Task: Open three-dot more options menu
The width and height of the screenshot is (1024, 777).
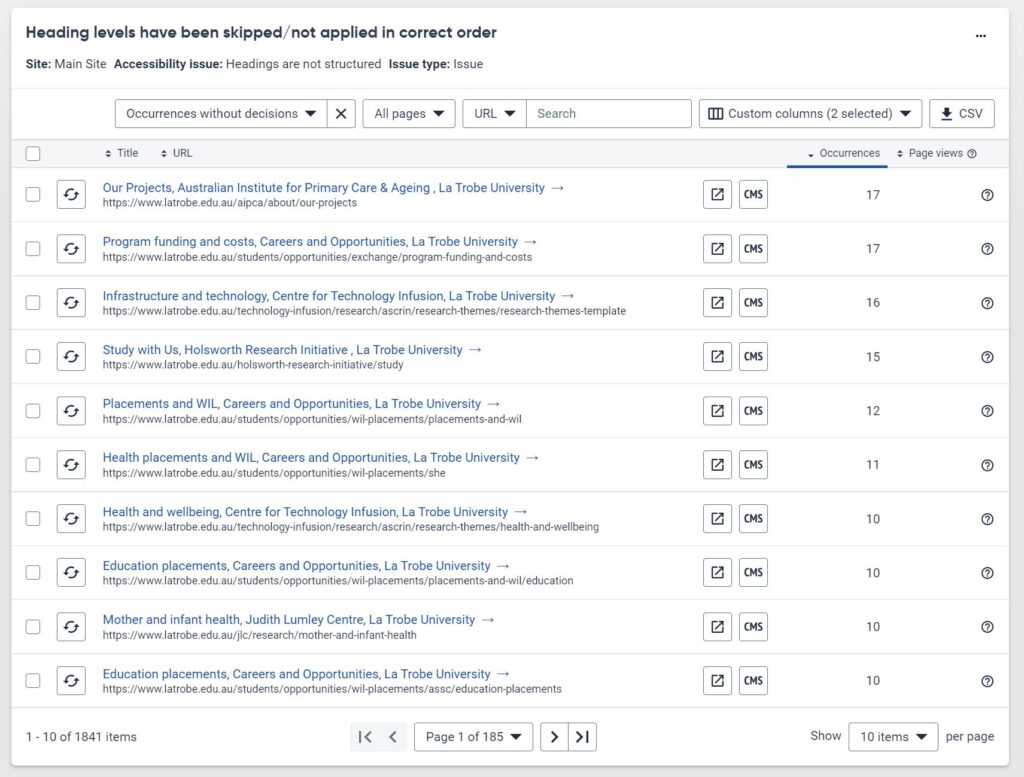Action: pos(981,35)
